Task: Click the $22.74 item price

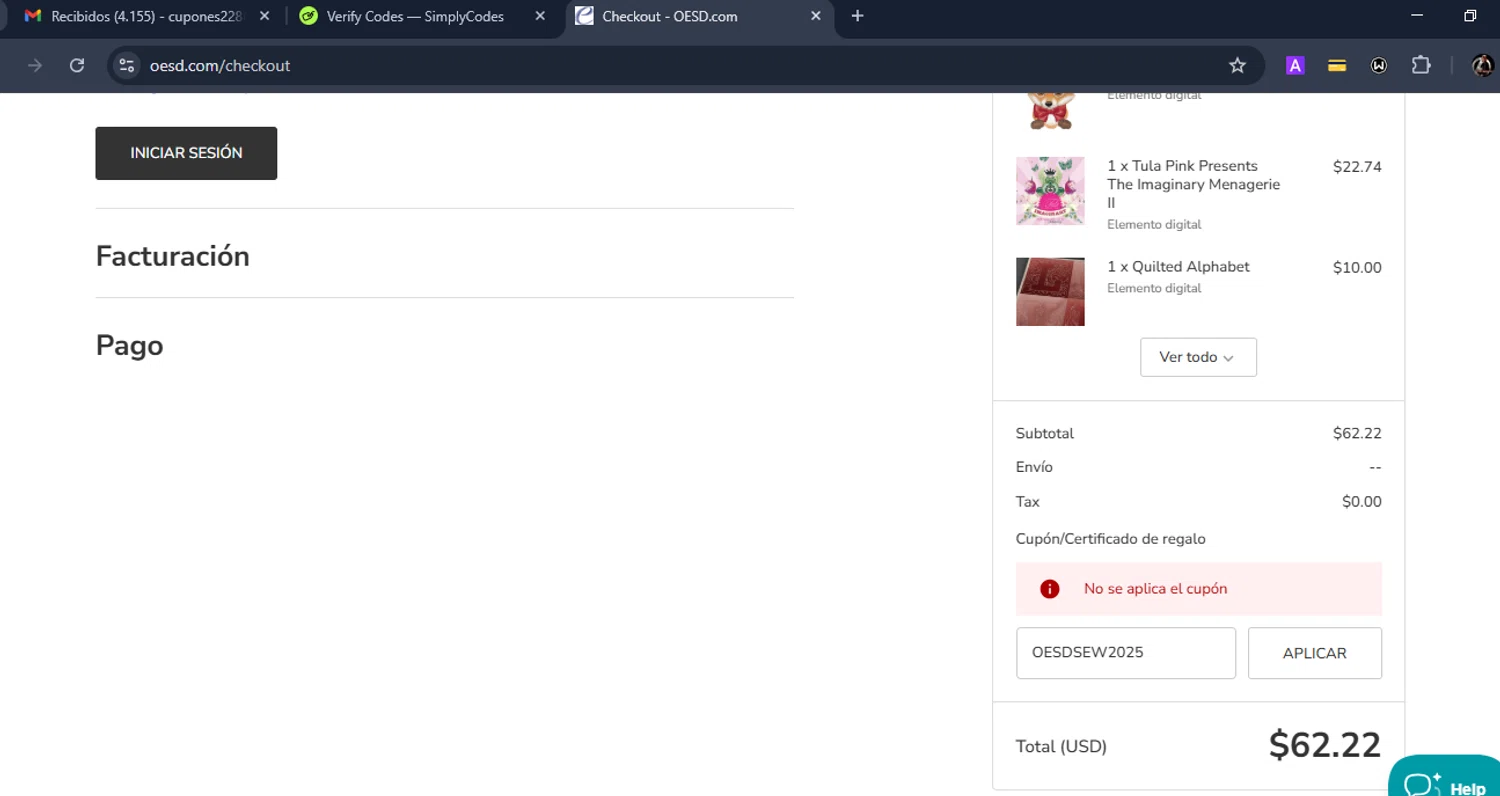Action: tap(1357, 167)
